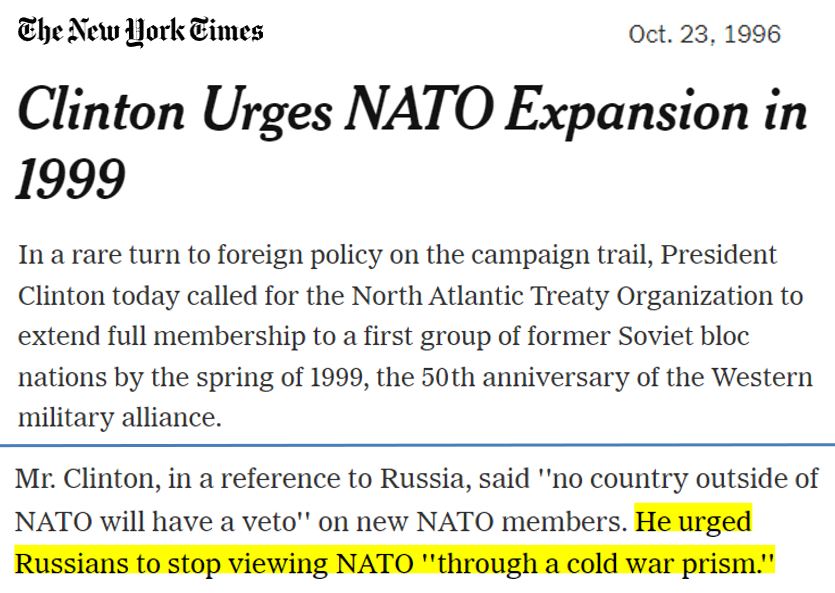
Task: Click 'Expansion' in the headline
Action: tap(627, 113)
